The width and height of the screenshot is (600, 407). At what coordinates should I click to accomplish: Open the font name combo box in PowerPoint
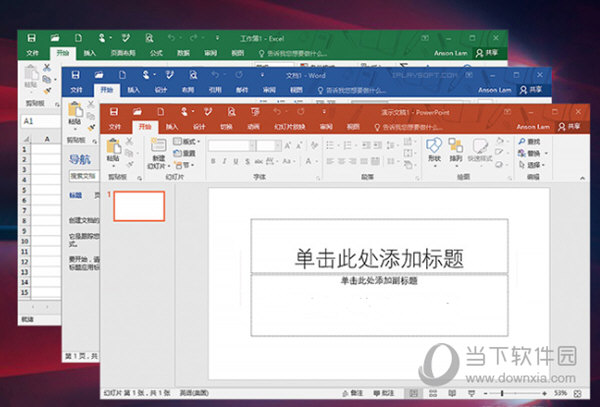(x=232, y=145)
